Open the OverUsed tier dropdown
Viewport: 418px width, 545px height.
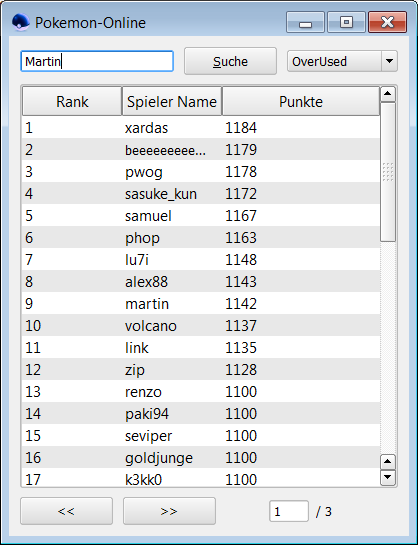tap(342, 61)
